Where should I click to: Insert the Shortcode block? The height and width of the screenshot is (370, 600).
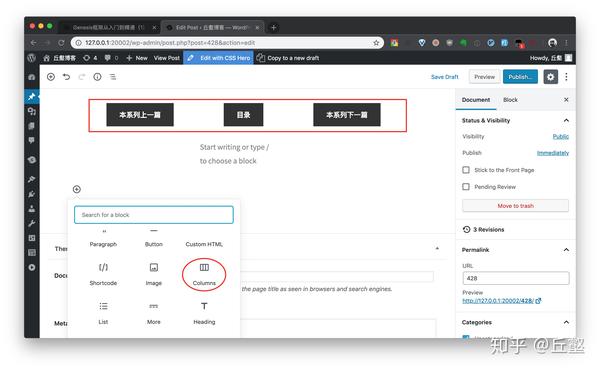pos(103,274)
